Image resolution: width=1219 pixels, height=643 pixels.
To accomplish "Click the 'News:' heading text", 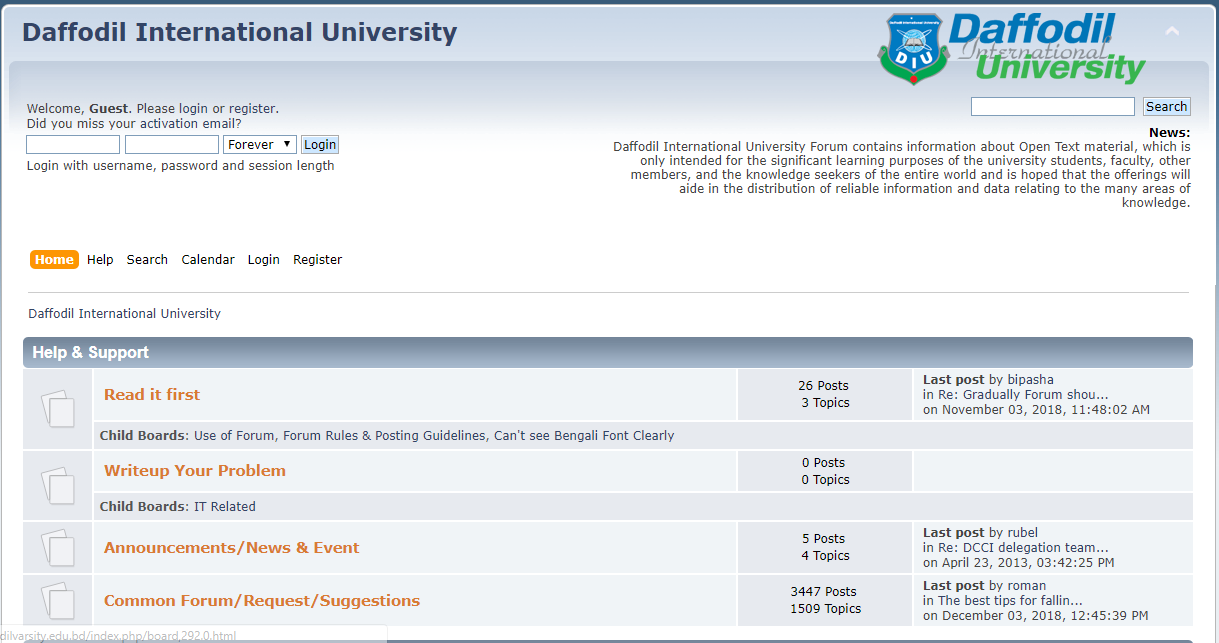I will click(x=1169, y=133).
